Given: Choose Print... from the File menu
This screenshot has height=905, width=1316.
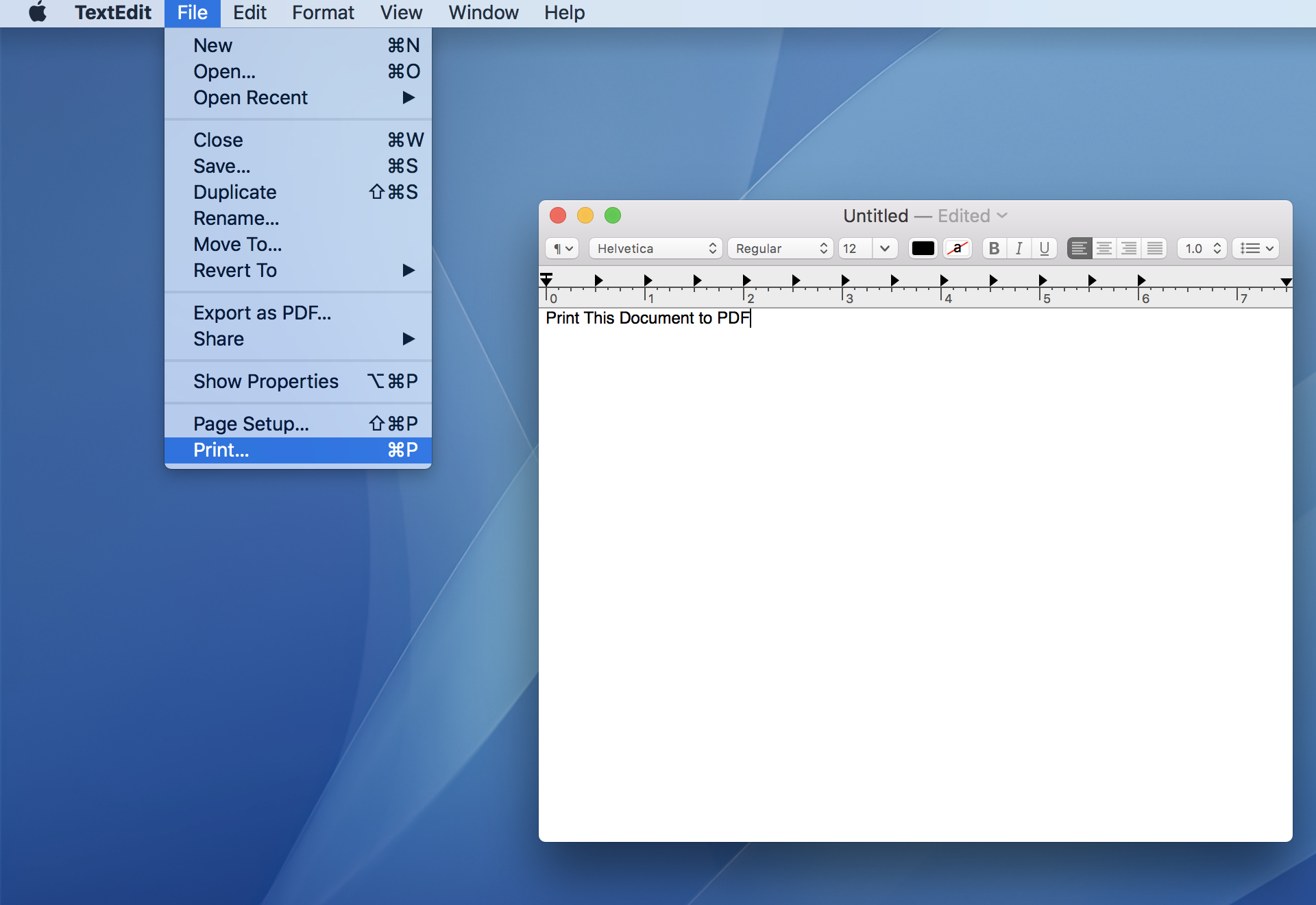Looking at the screenshot, I should click(x=221, y=450).
